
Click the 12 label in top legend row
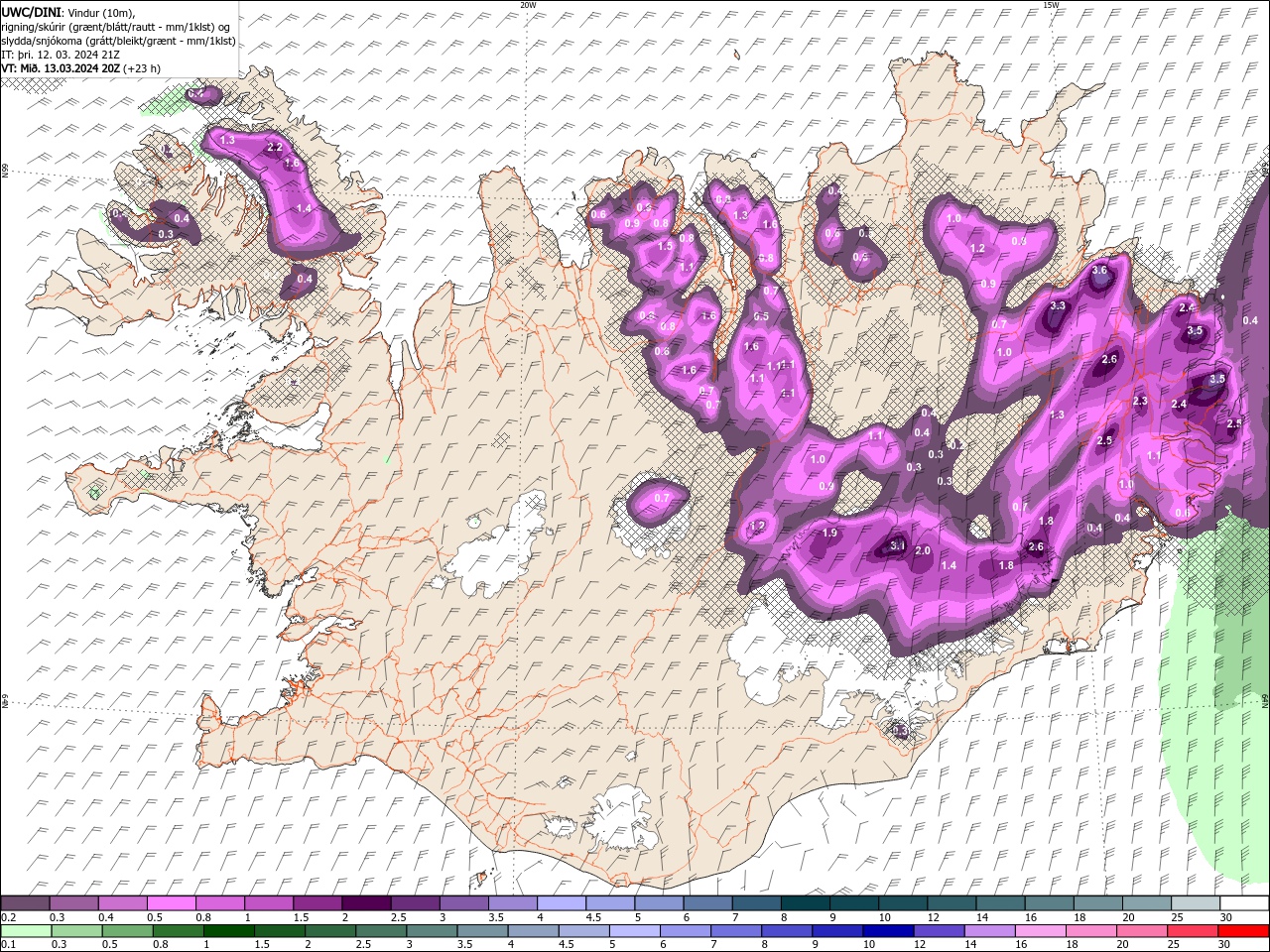(x=933, y=917)
